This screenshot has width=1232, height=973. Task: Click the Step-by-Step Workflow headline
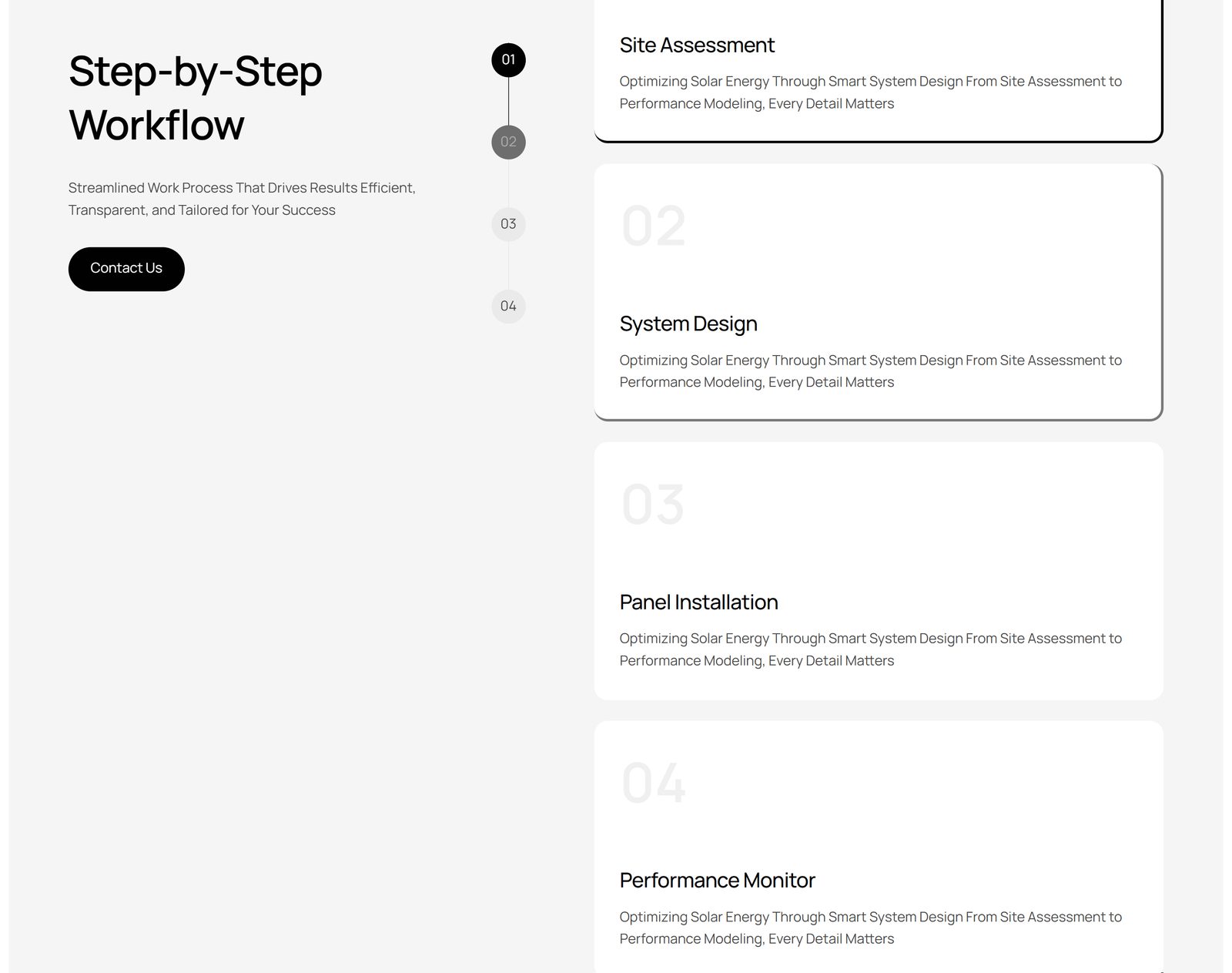click(196, 98)
